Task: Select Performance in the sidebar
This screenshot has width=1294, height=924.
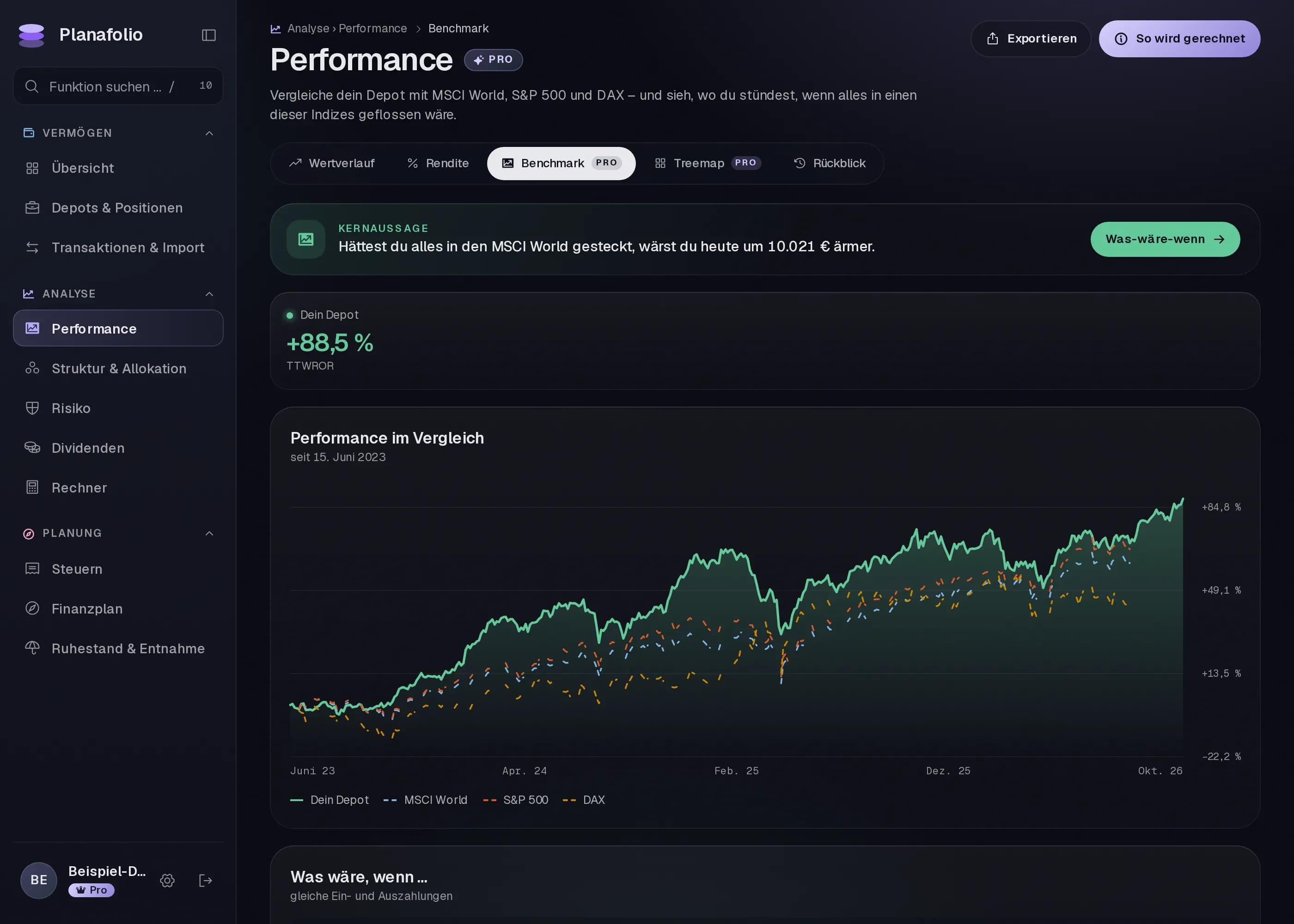Action: pos(118,328)
